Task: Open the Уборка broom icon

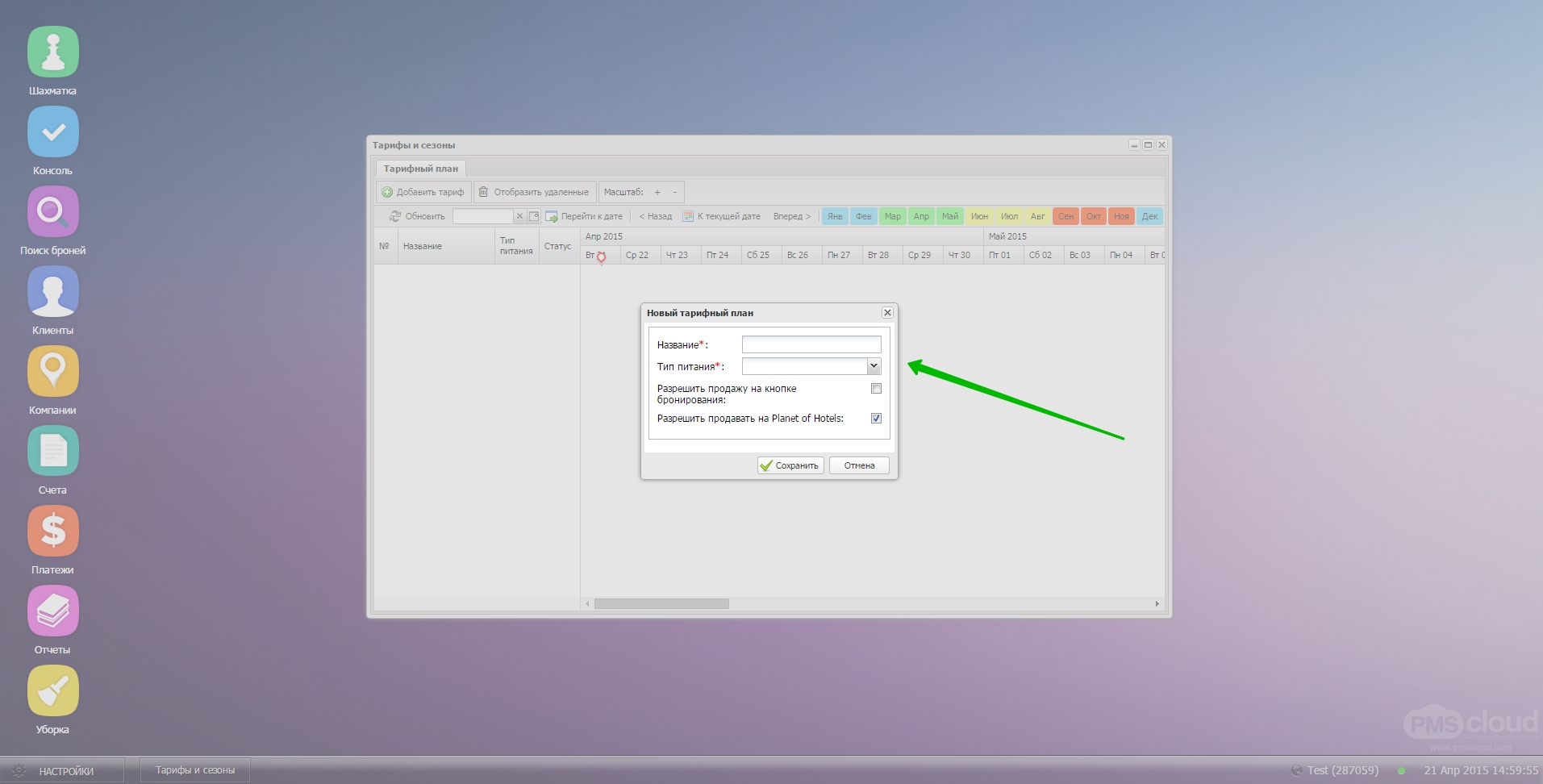Action: coord(53,690)
